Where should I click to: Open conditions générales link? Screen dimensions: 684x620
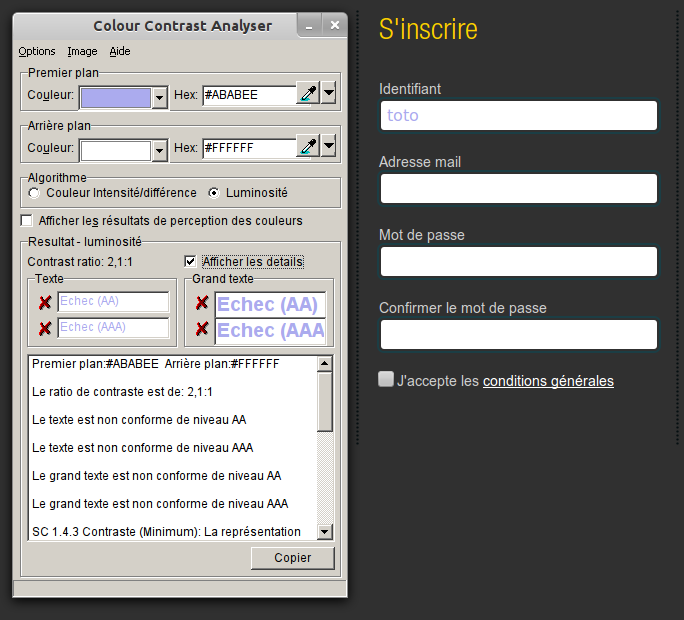548,381
